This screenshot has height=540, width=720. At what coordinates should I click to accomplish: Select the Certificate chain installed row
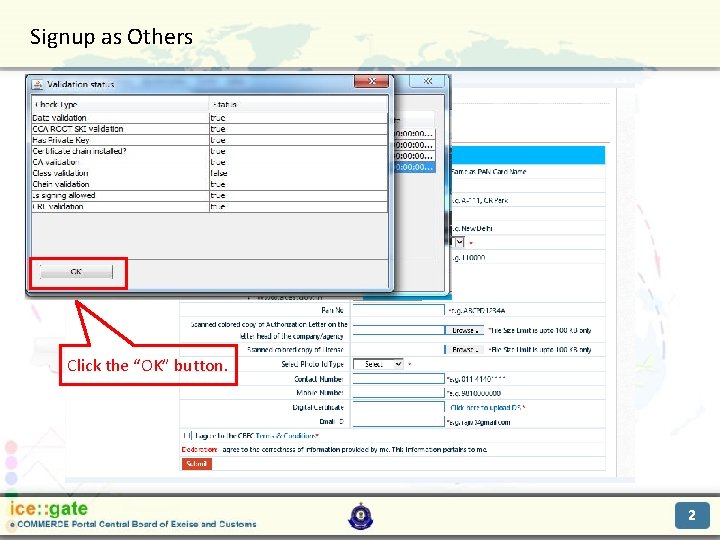coord(209,151)
